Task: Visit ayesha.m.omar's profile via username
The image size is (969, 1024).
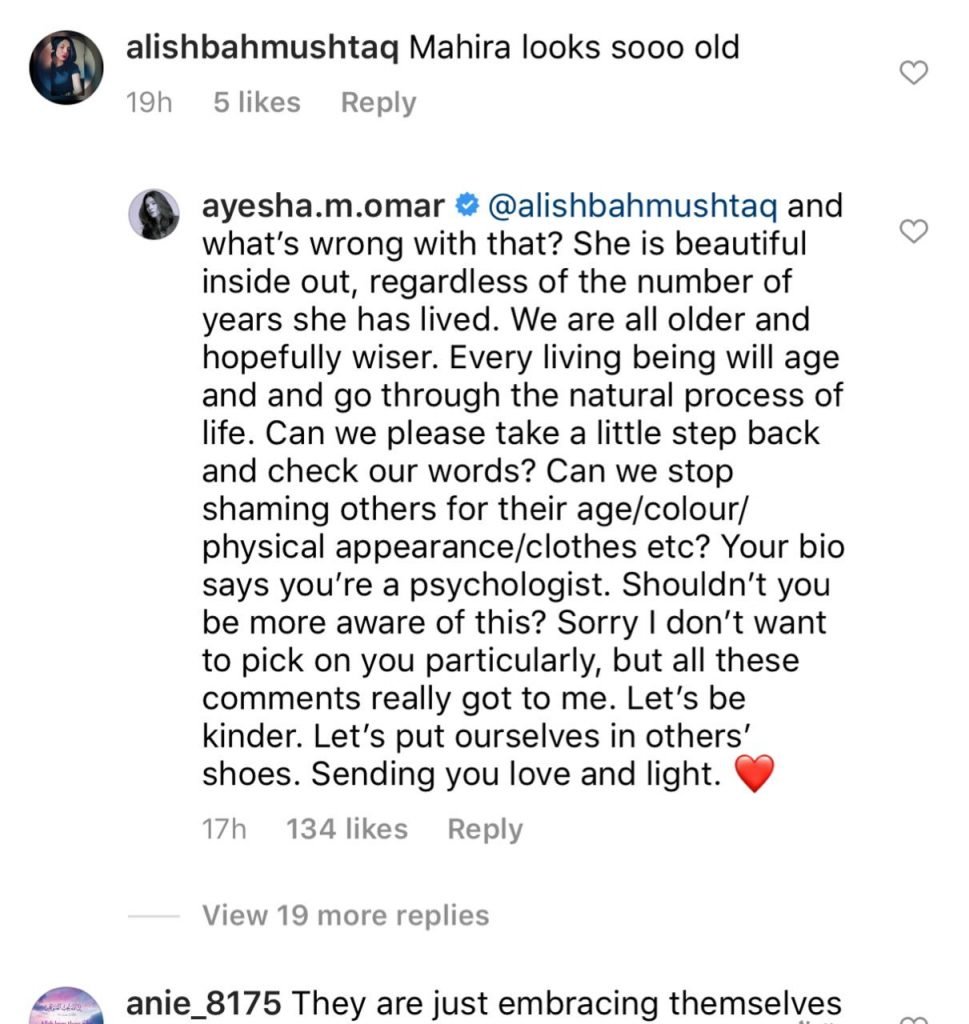Action: coord(324,207)
